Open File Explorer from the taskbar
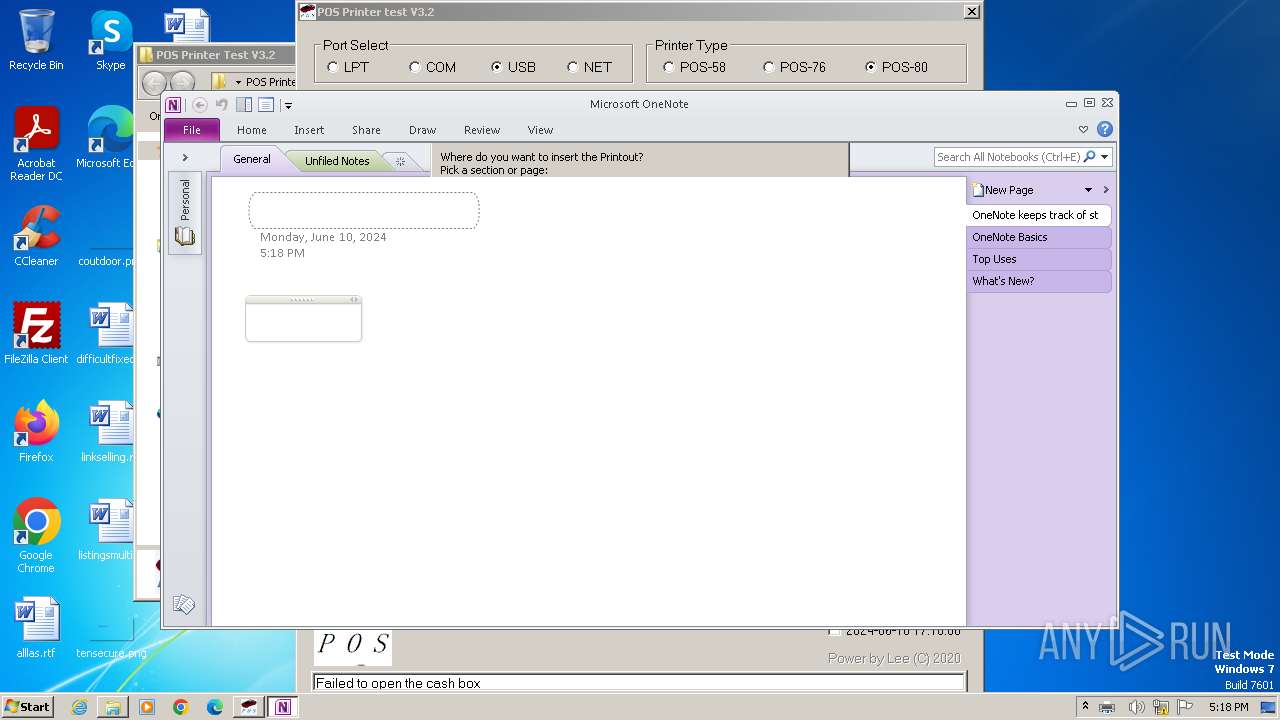 point(113,707)
